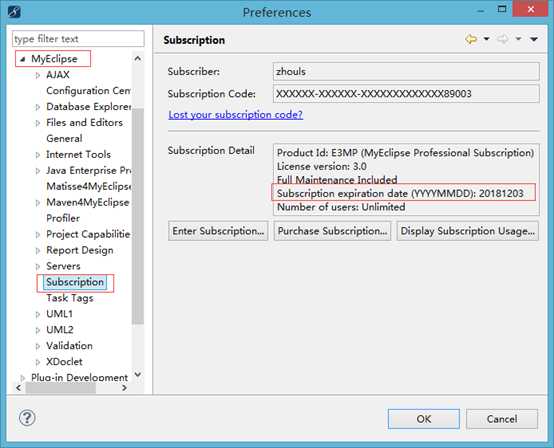Dismiss the dialog with Cancel
The image size is (554, 448).
point(502,419)
